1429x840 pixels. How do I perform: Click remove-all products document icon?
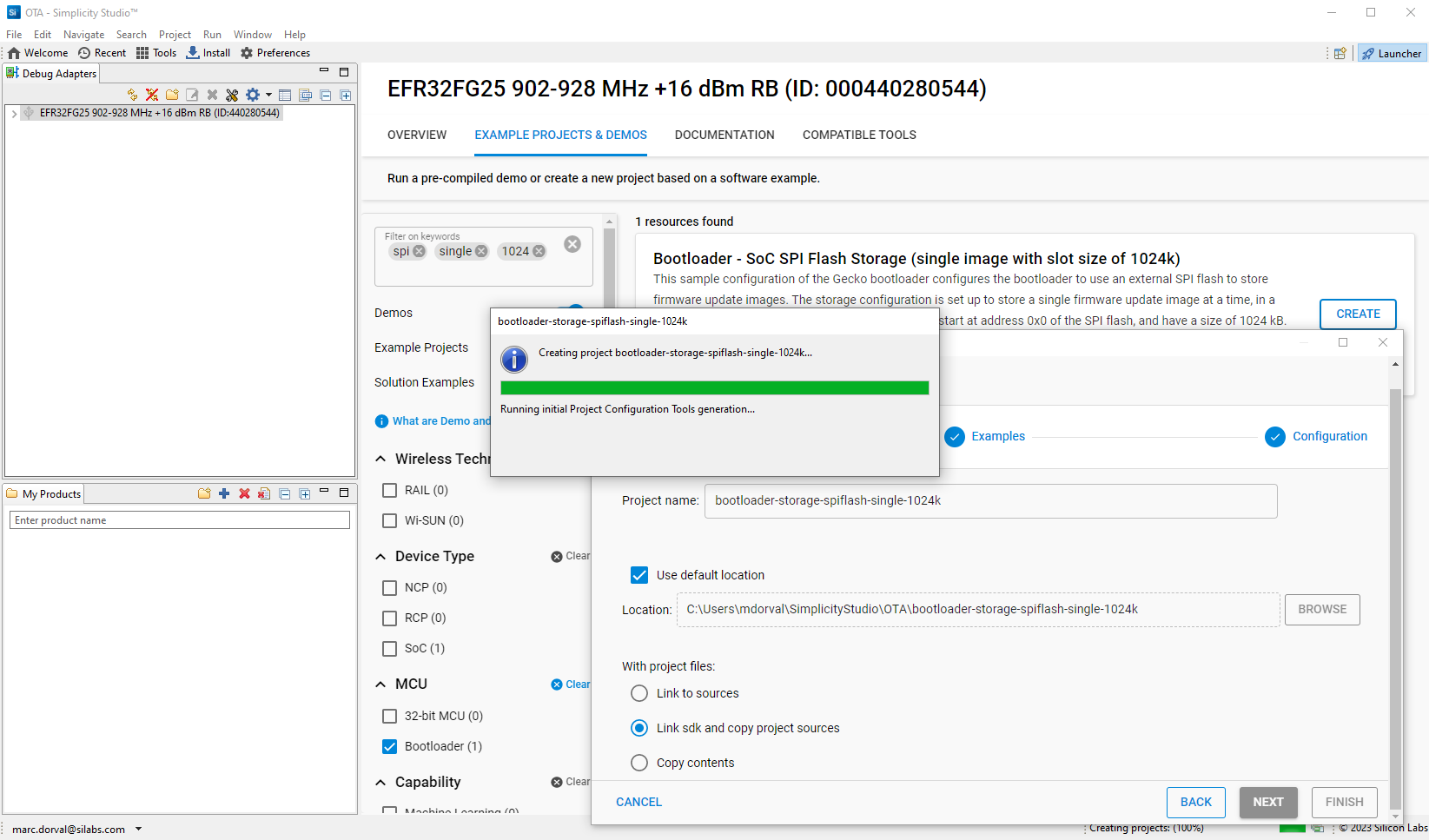coord(264,493)
